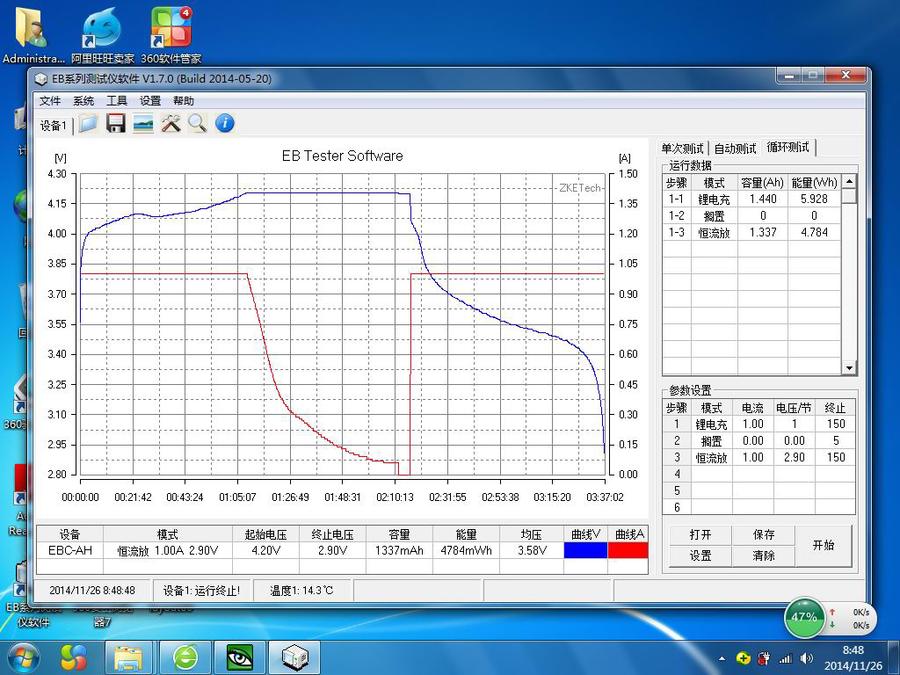Click the magnifier zoom toolbar icon
The height and width of the screenshot is (675, 900).
pyautogui.click(x=197, y=123)
